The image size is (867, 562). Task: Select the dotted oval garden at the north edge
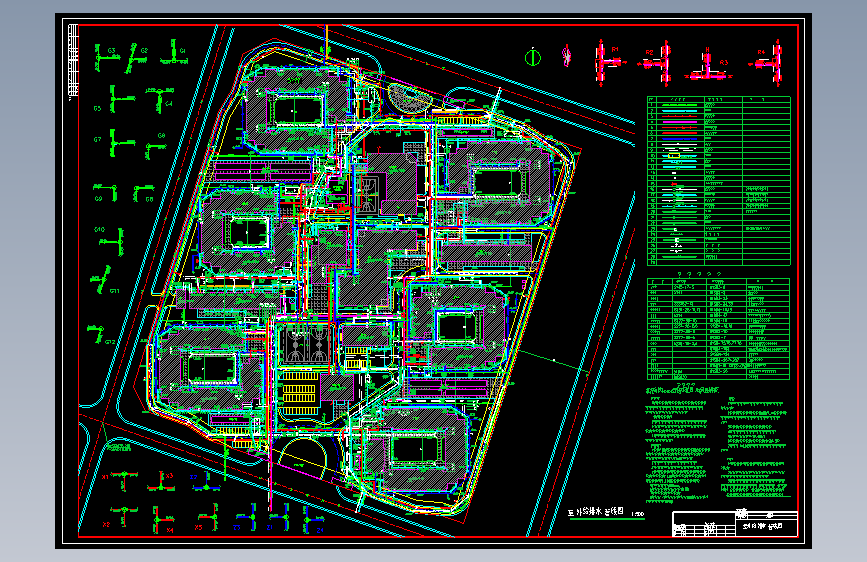pos(410,97)
